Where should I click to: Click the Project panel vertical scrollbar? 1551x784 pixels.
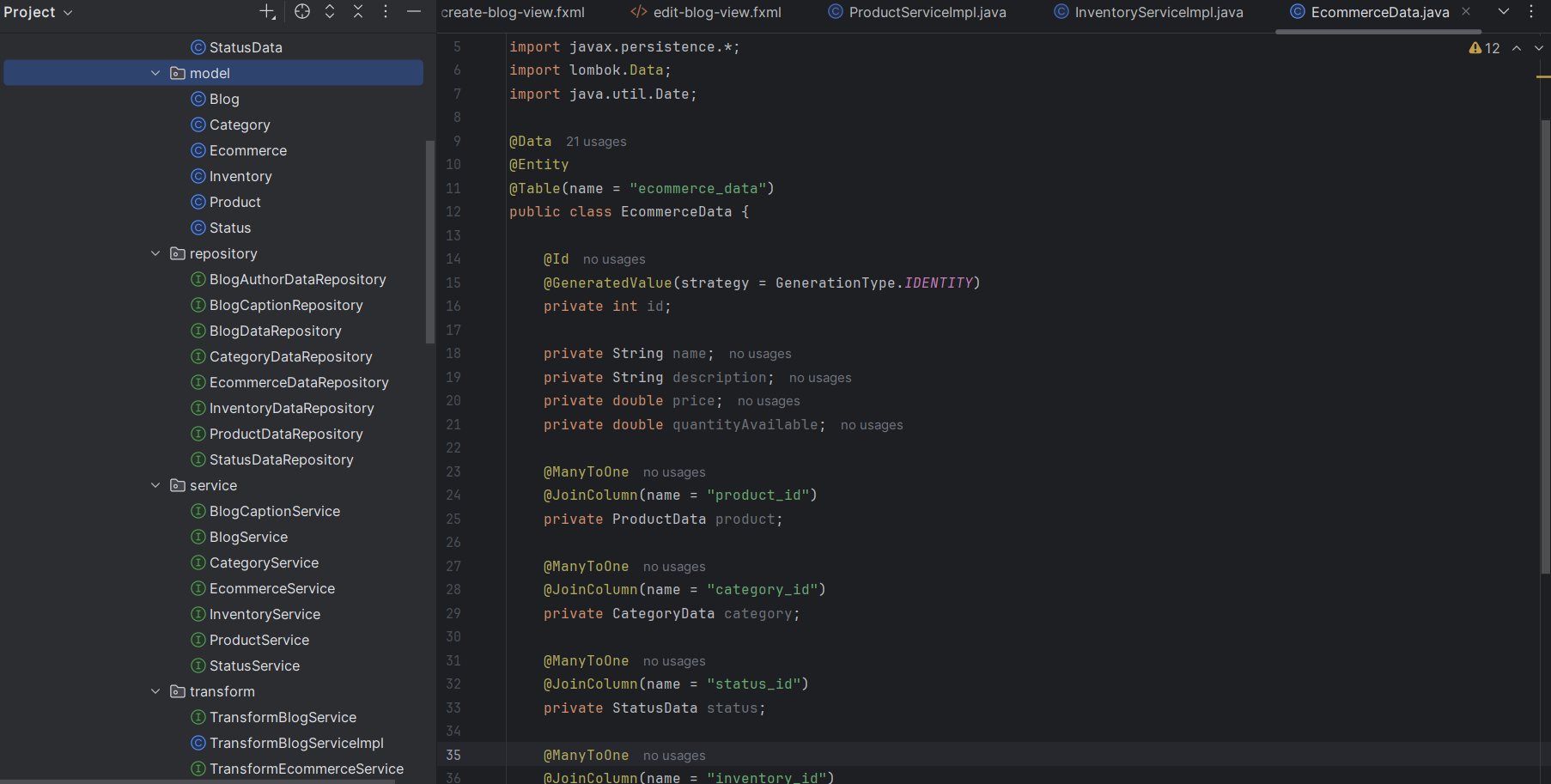pyautogui.click(x=429, y=240)
